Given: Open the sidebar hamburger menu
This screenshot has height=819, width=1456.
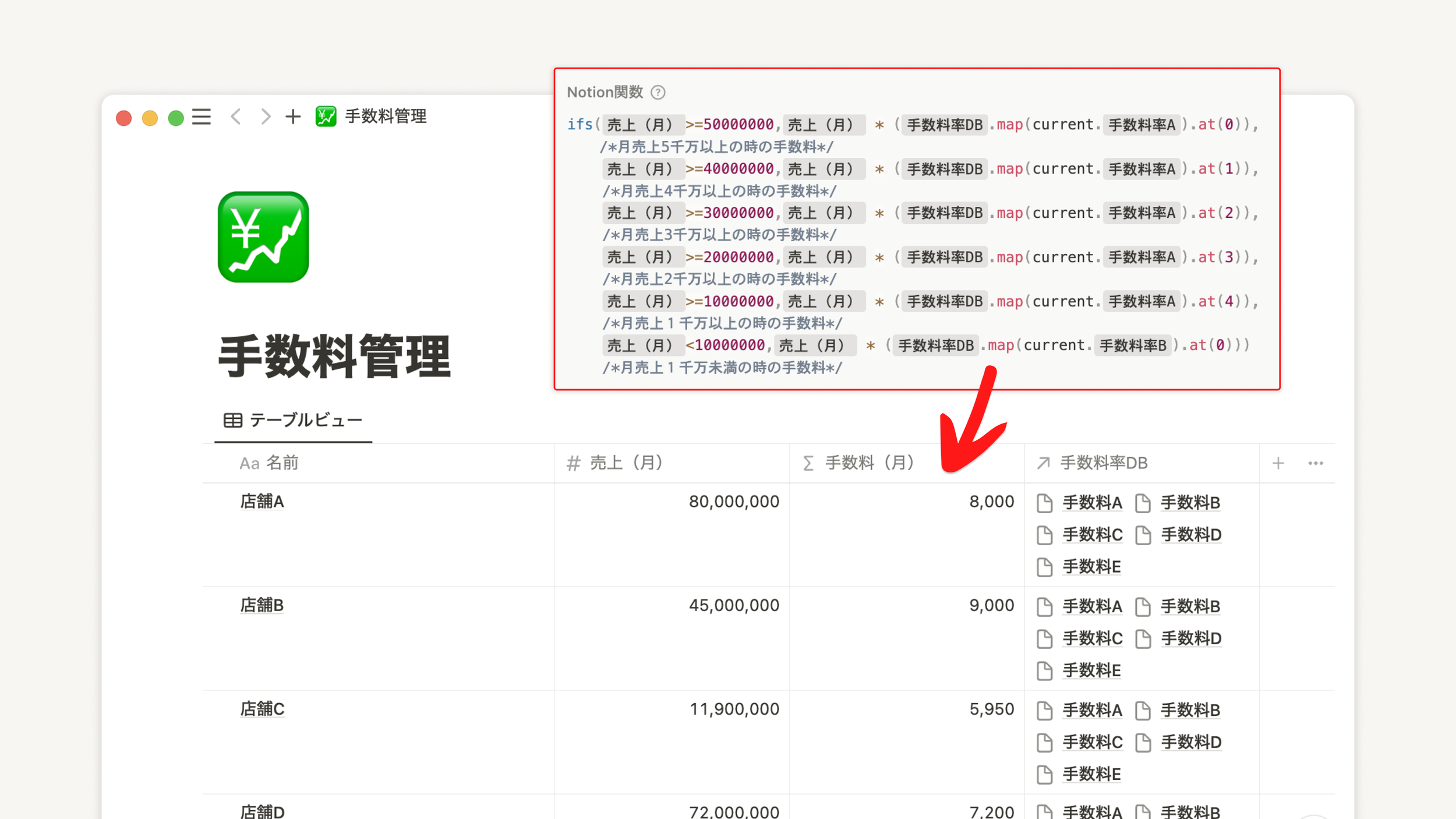Looking at the screenshot, I should tap(202, 117).
